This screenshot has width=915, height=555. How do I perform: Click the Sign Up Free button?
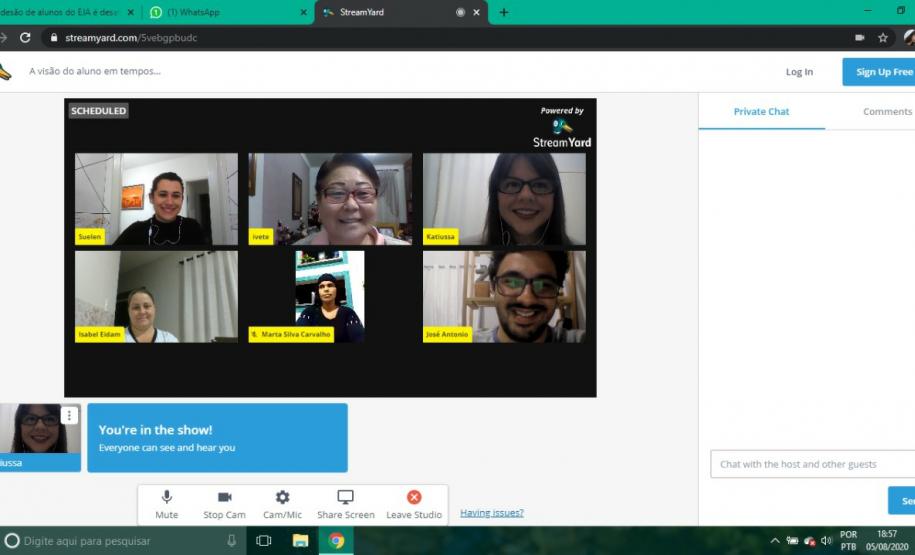click(879, 72)
